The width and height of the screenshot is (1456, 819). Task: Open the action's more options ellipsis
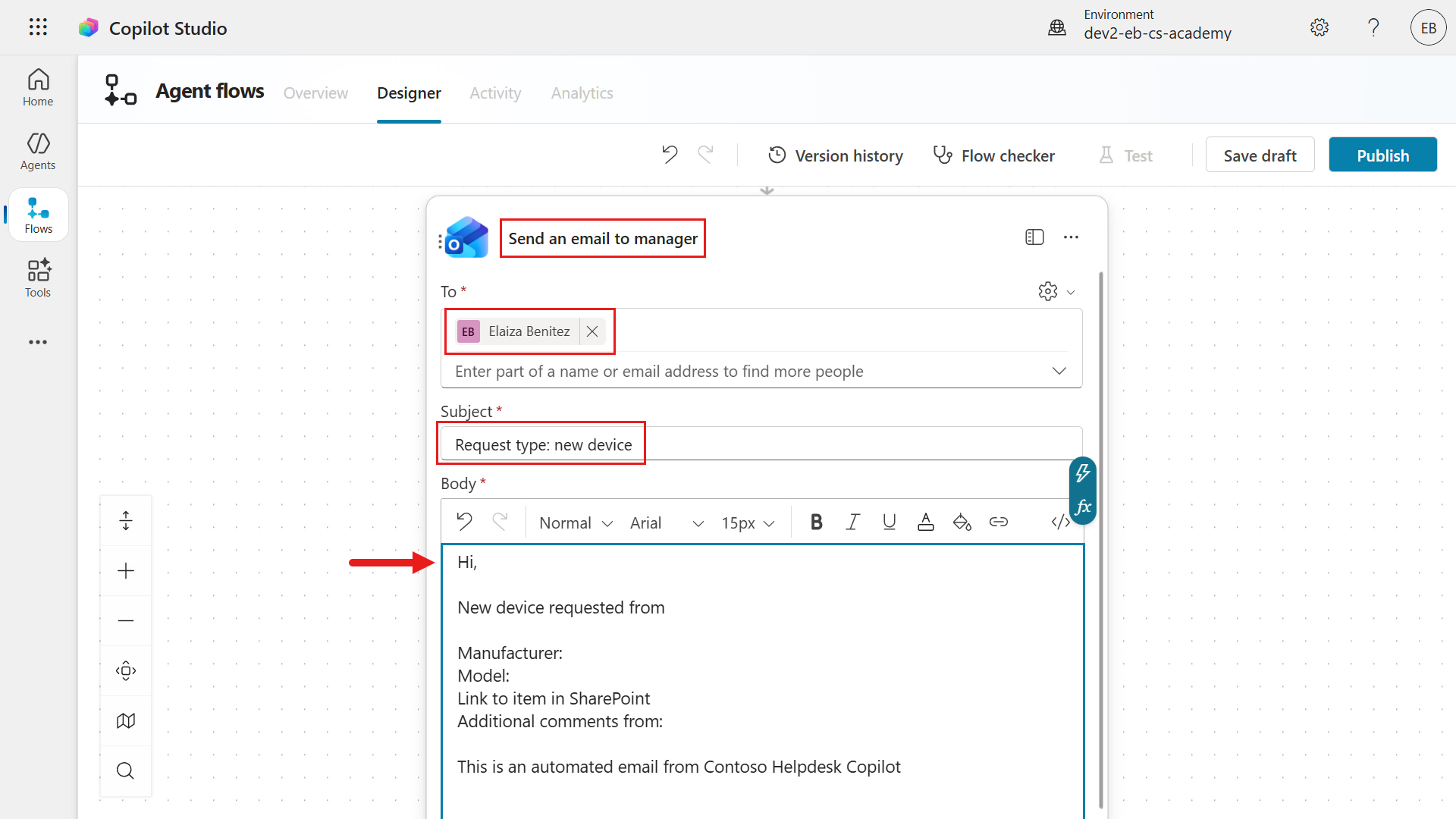pos(1071,237)
